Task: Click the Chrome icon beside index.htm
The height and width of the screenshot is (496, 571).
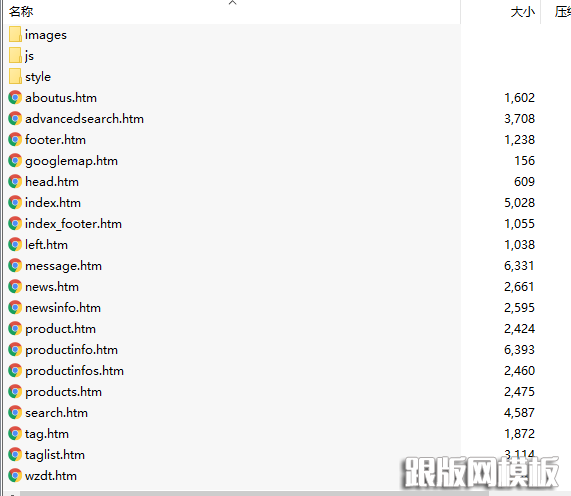Action: 15,202
